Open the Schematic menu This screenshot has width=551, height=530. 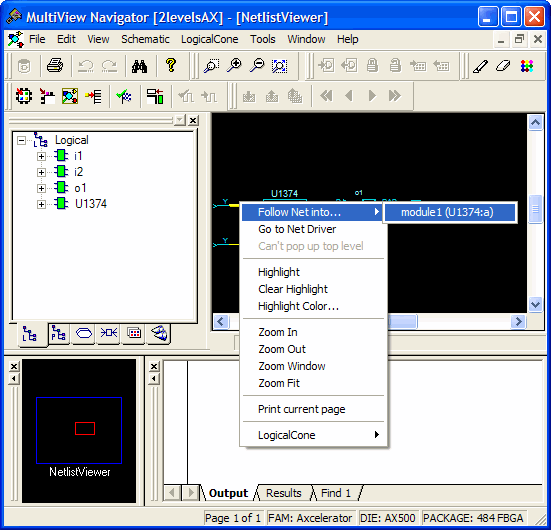point(145,39)
